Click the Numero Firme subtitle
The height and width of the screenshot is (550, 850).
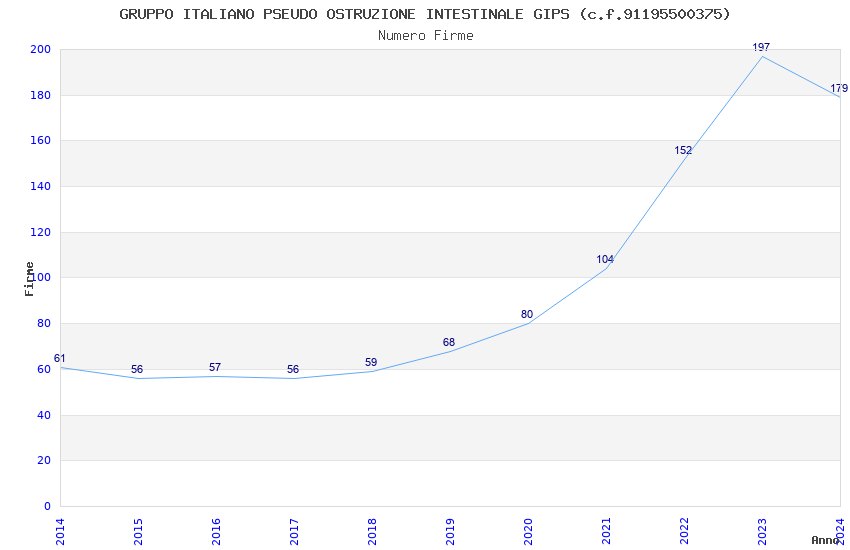pyautogui.click(x=426, y=35)
